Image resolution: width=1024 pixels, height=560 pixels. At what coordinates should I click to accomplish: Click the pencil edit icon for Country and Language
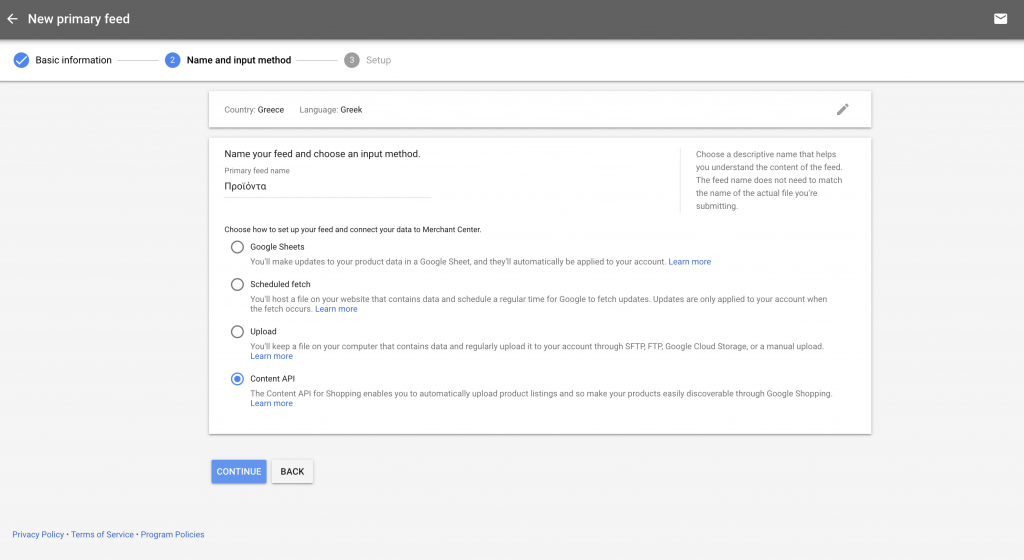(842, 109)
